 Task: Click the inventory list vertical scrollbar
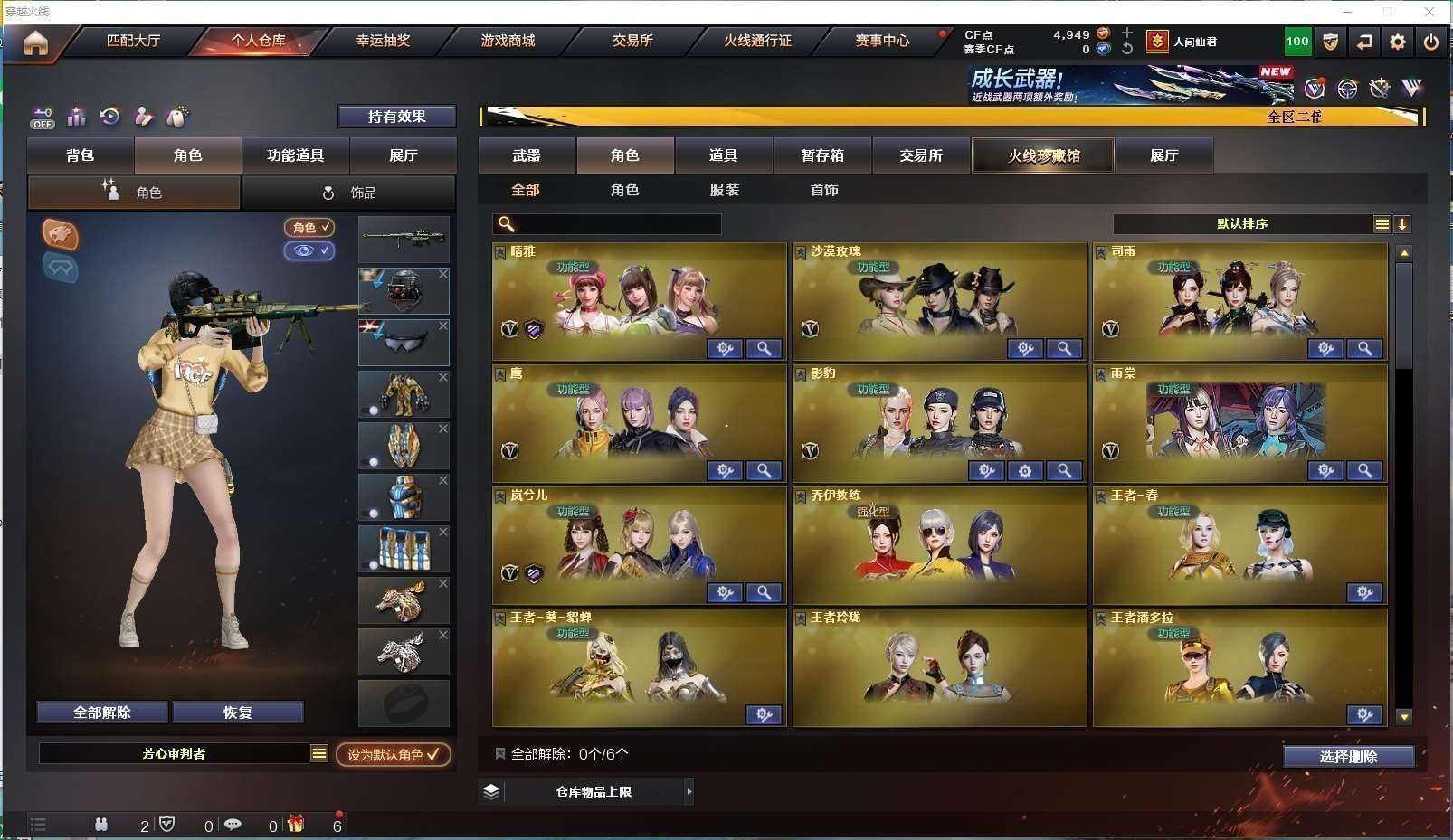[x=1404, y=484]
